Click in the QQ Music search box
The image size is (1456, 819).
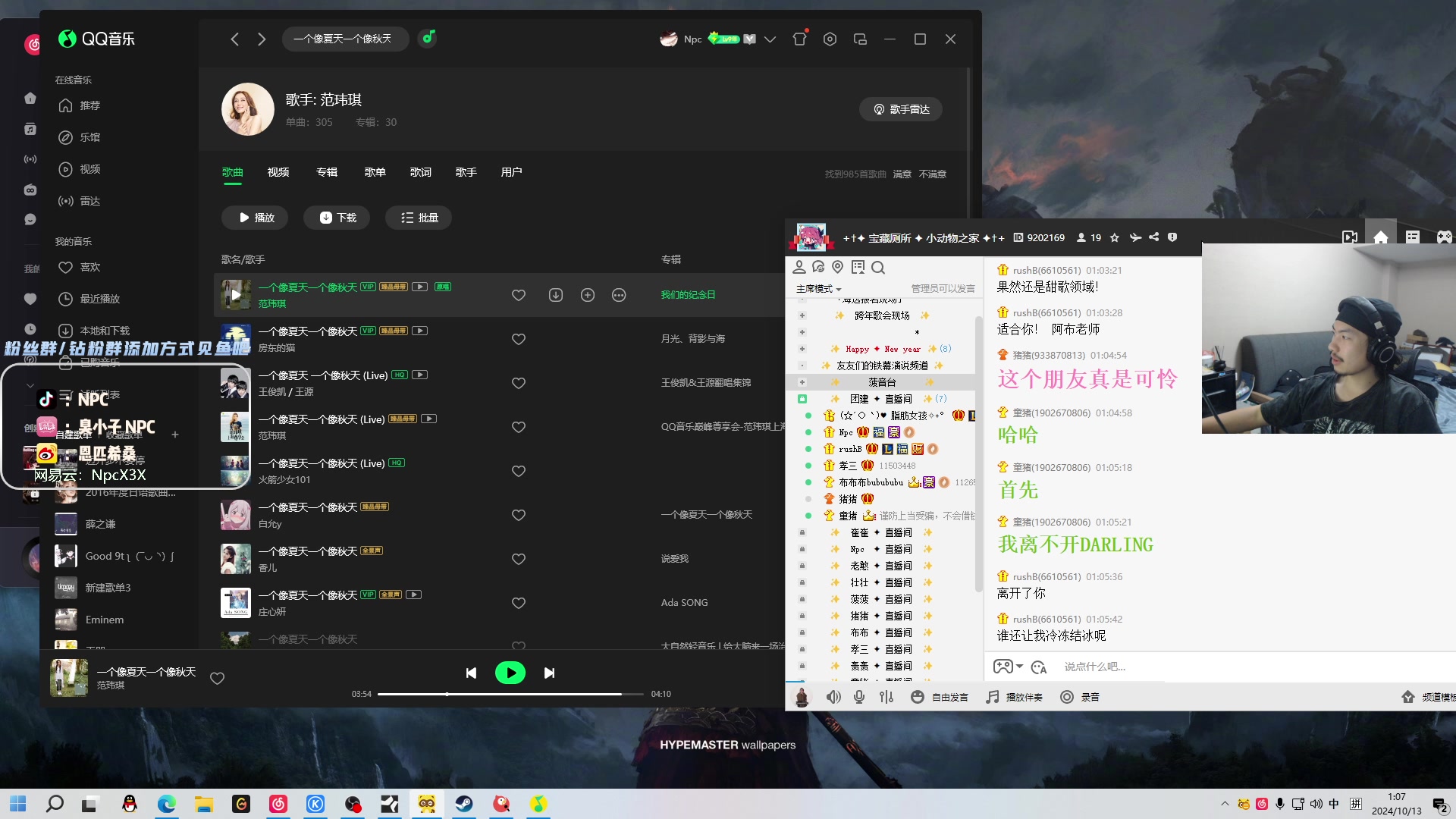[x=345, y=39]
